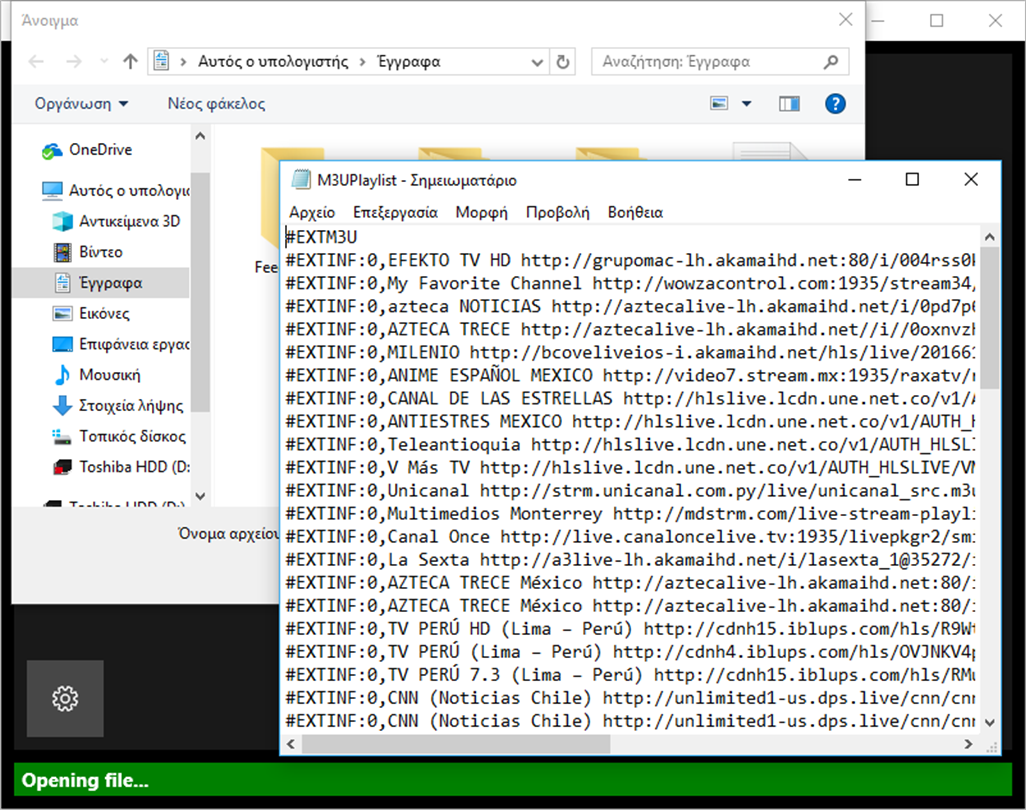Expand the chevron after Αυτός ο υπολογιστής in path
Screen dimensions: 1026x810
[362, 62]
